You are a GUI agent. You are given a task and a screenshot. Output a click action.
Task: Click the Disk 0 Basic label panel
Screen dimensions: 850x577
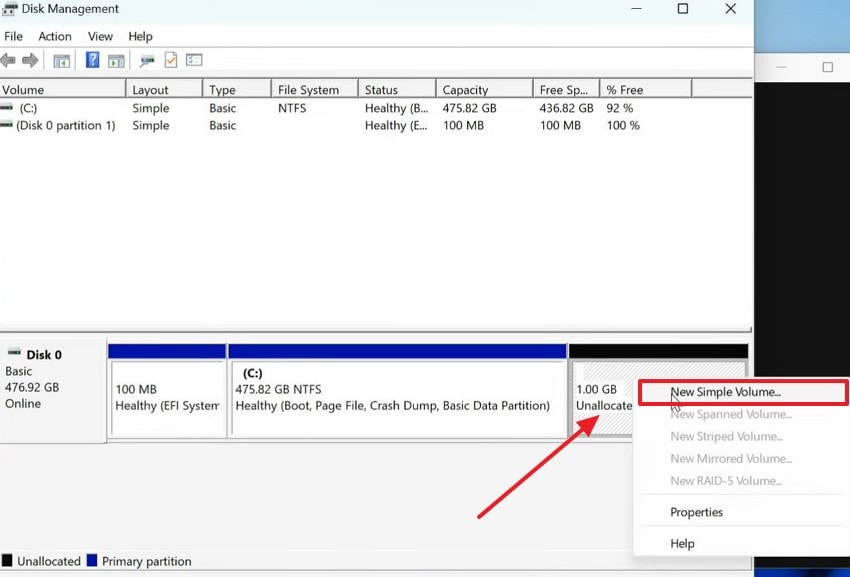(53, 390)
